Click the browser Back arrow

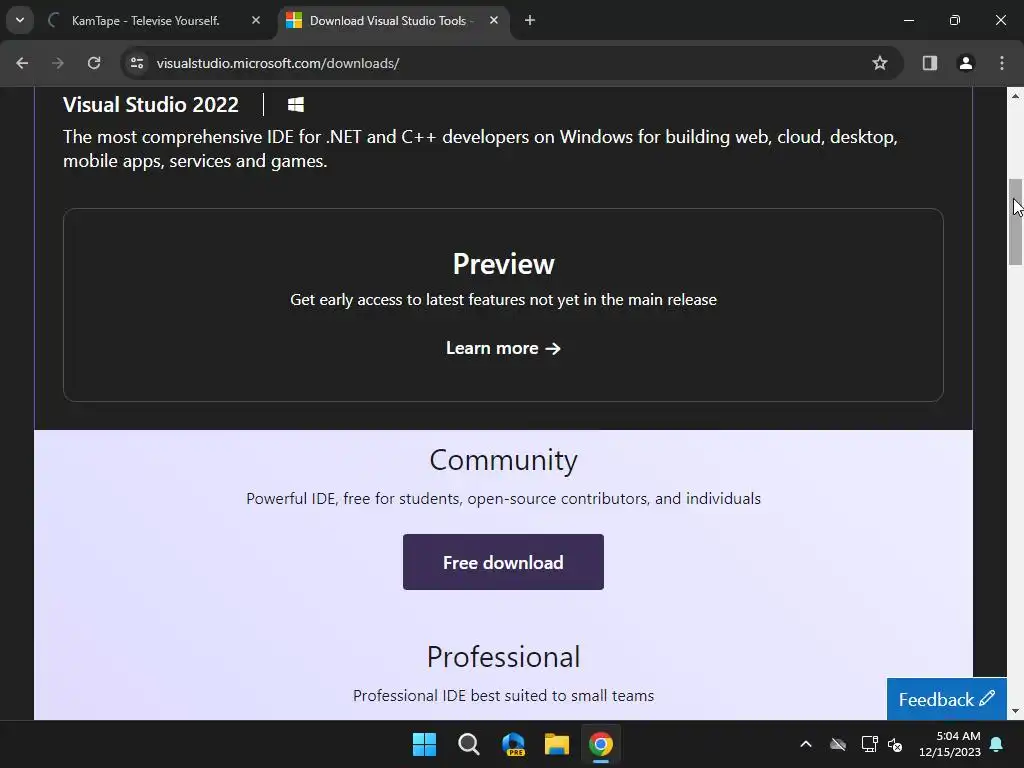pos(22,63)
